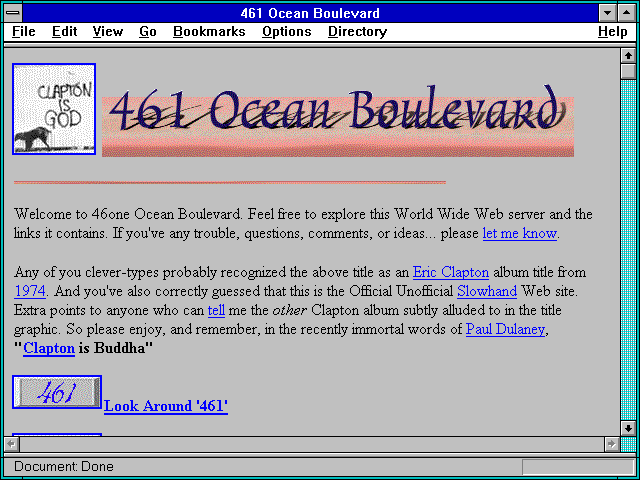Click the 'tell' link
The width and height of the screenshot is (640, 480).
216,311
